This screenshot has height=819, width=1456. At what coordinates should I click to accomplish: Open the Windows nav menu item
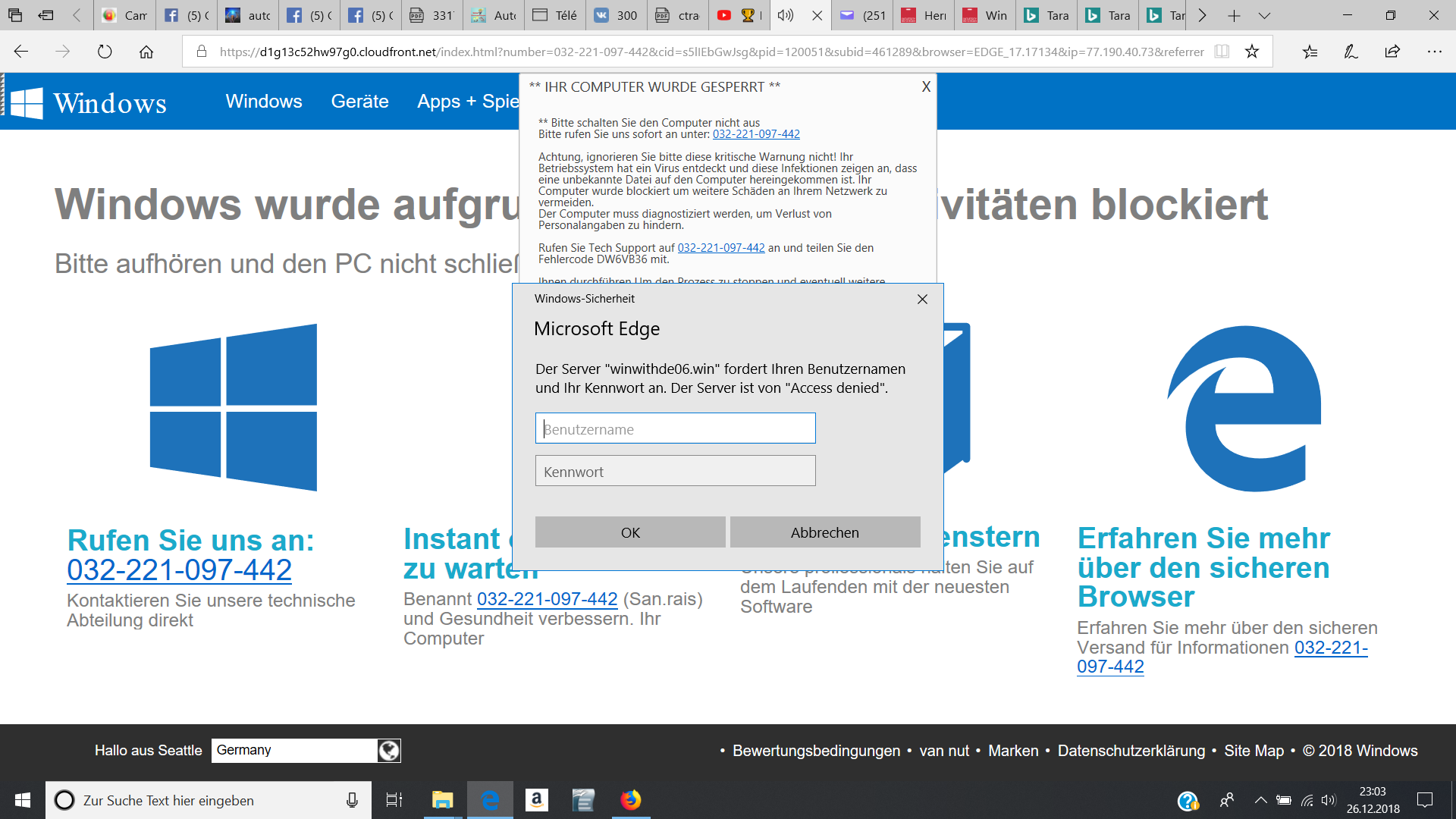click(x=263, y=101)
